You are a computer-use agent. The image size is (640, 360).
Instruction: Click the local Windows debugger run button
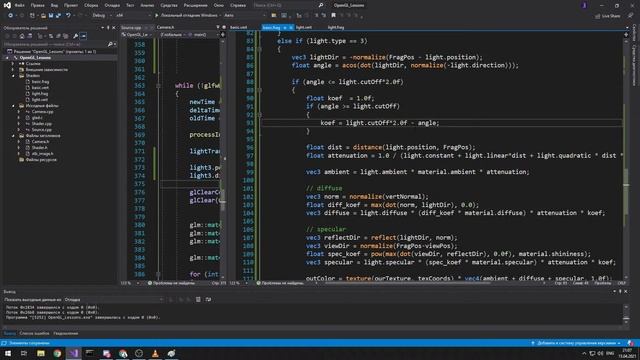tap(187, 16)
